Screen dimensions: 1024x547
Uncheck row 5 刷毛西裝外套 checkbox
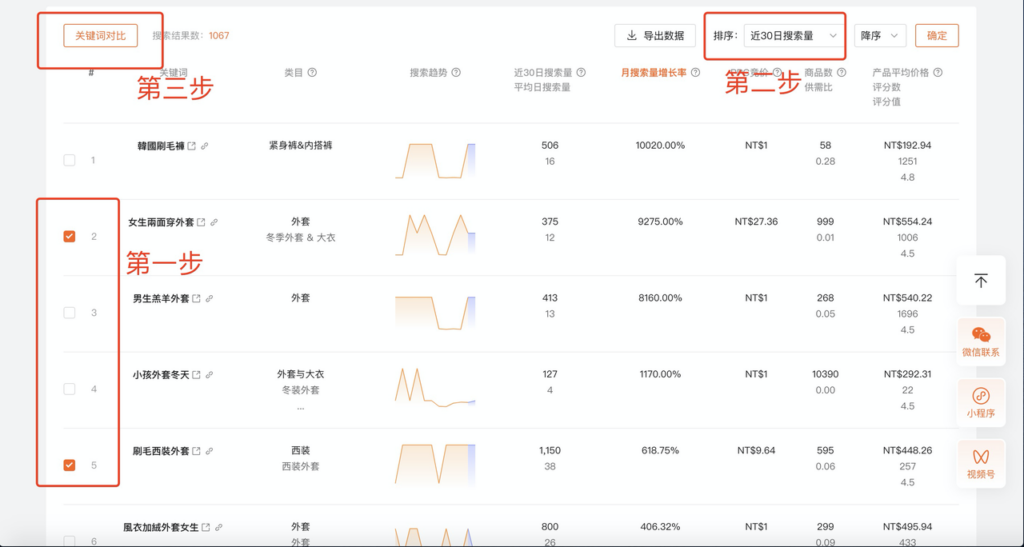click(69, 465)
